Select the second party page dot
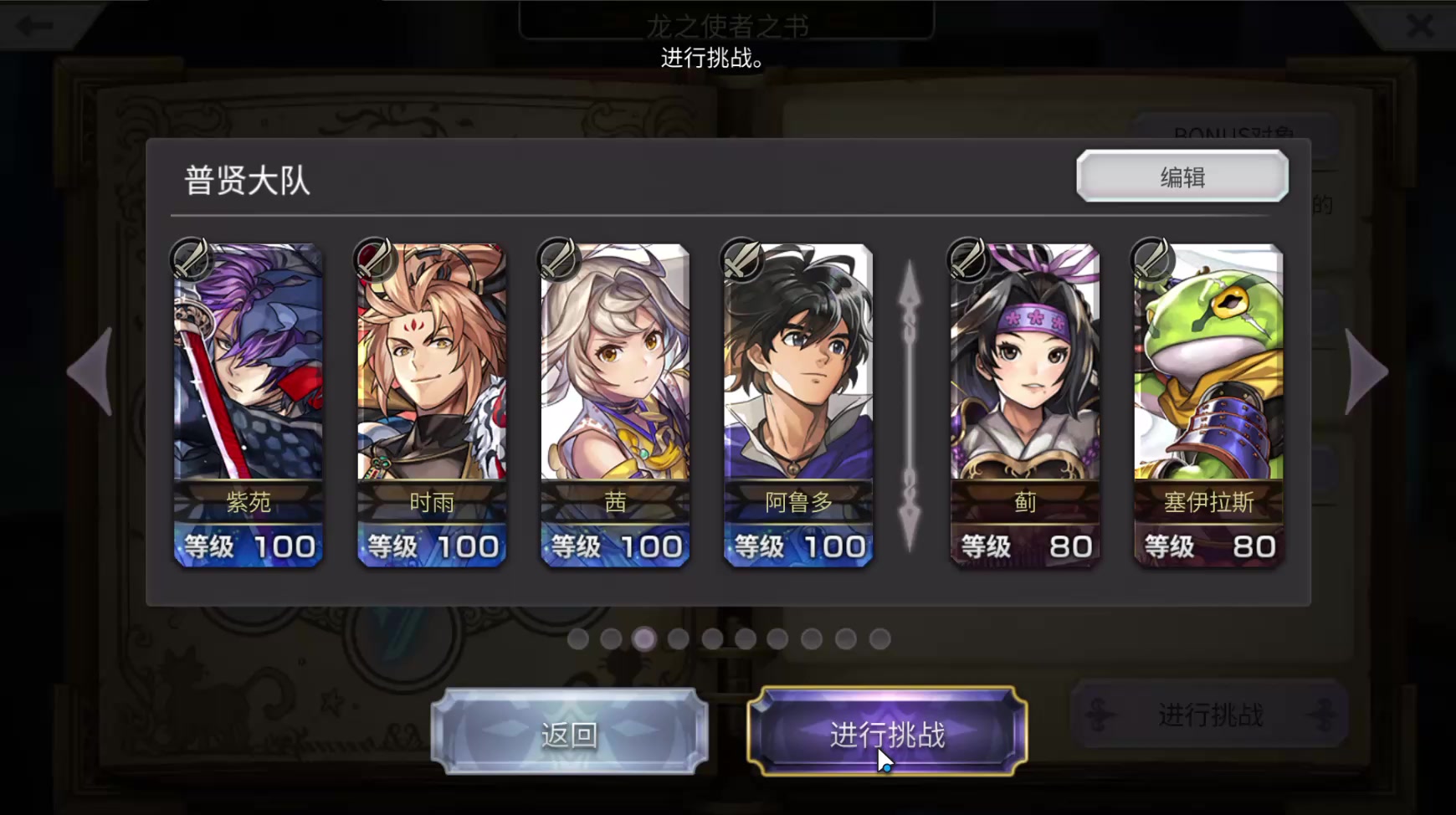 pos(611,638)
